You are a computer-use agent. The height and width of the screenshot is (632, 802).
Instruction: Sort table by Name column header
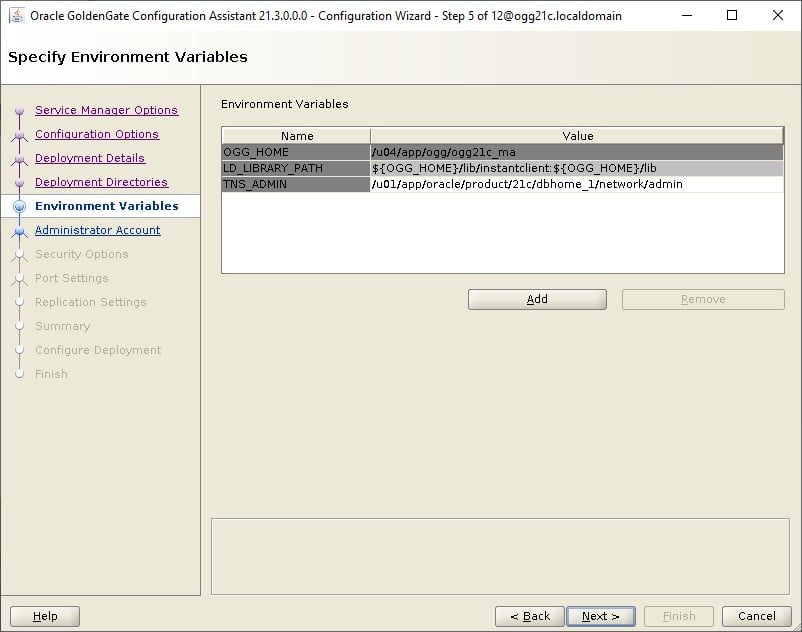[x=297, y=136]
